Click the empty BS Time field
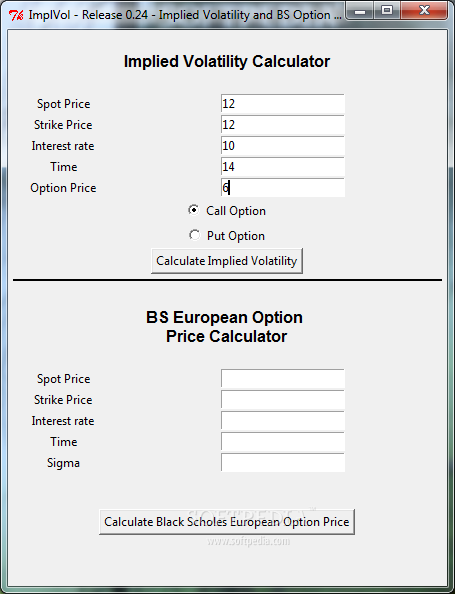The image size is (455, 594). pos(283,442)
